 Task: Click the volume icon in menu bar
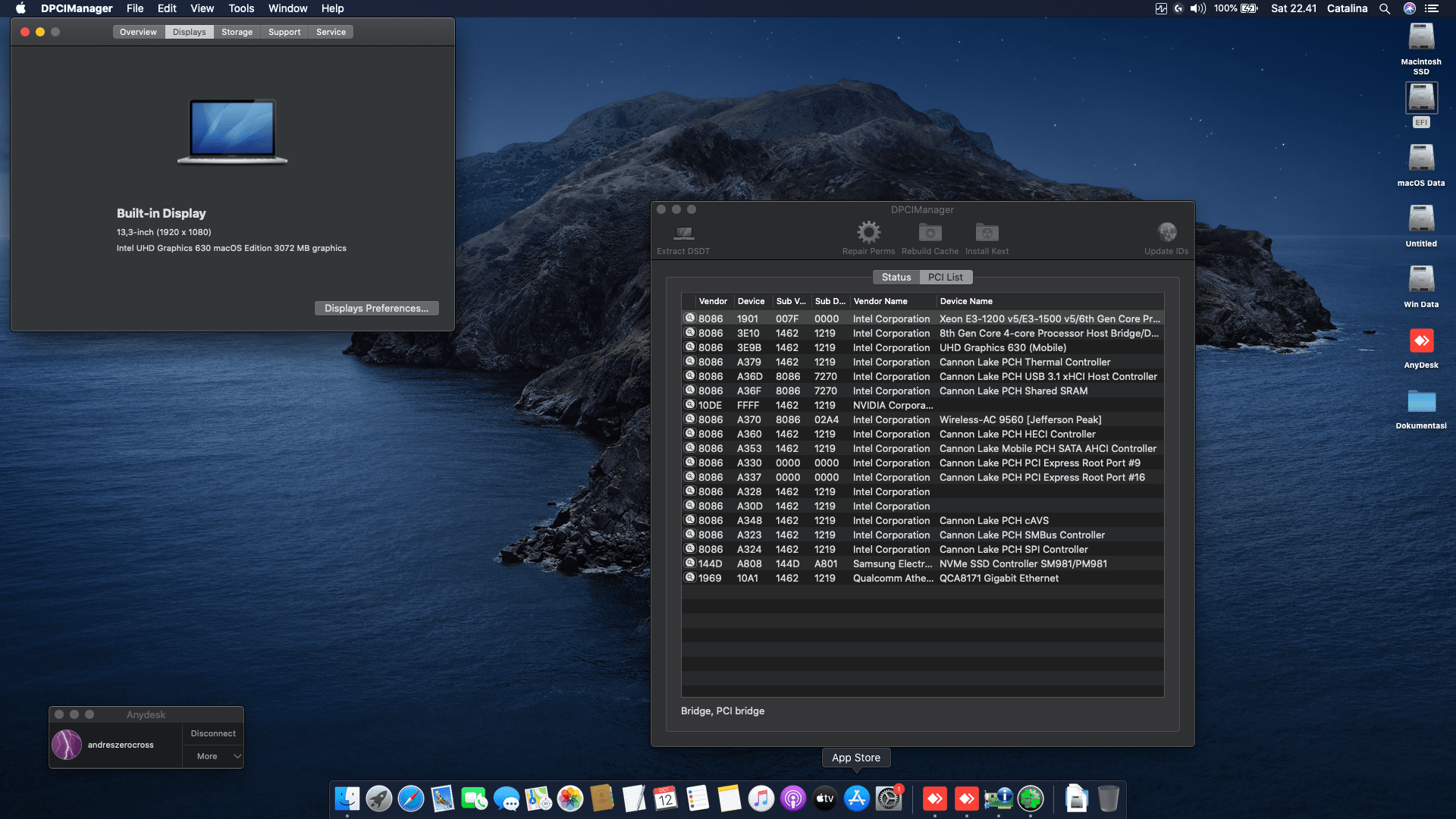tap(1198, 8)
